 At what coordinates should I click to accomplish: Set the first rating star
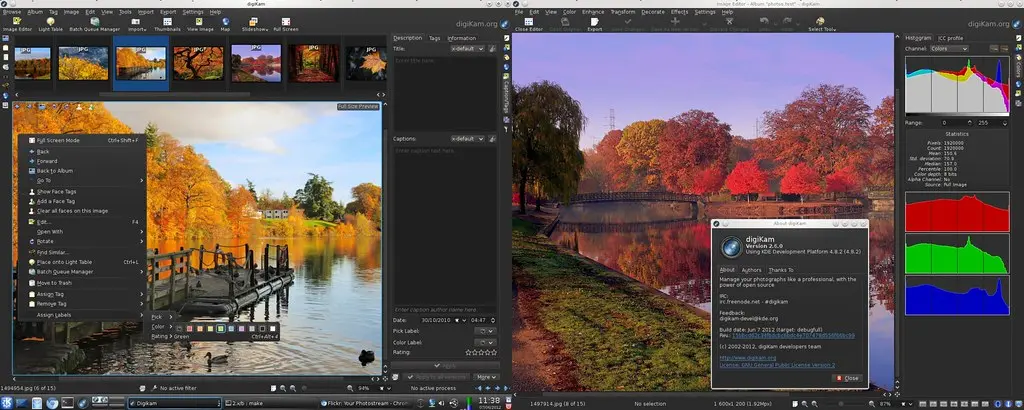coord(468,353)
